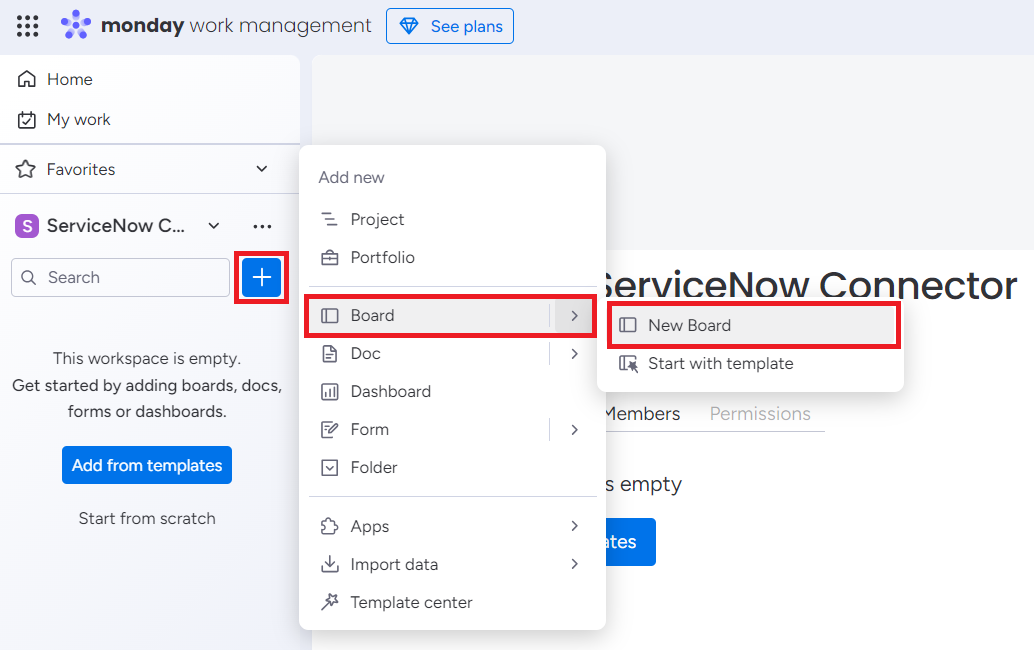
Task: Click the Dashboard chart icon
Action: point(329,392)
